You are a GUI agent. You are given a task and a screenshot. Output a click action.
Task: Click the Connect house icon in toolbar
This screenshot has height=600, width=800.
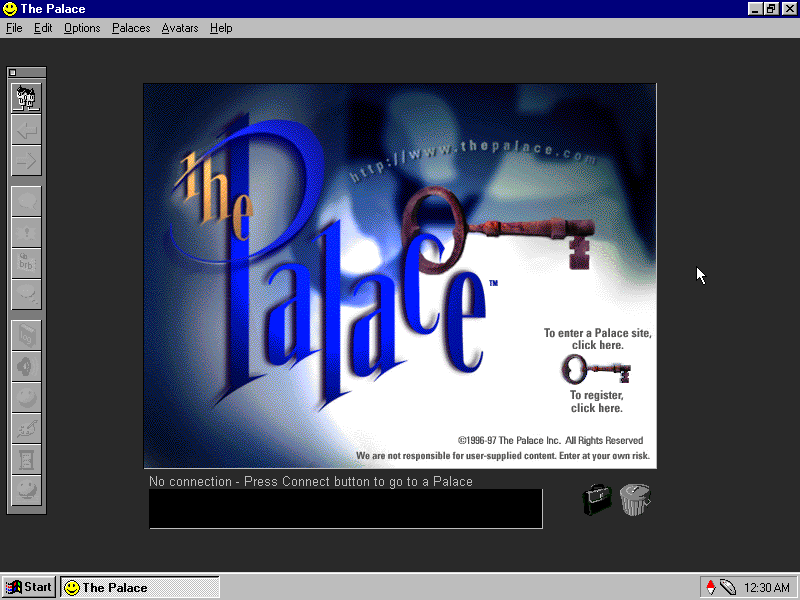27,98
